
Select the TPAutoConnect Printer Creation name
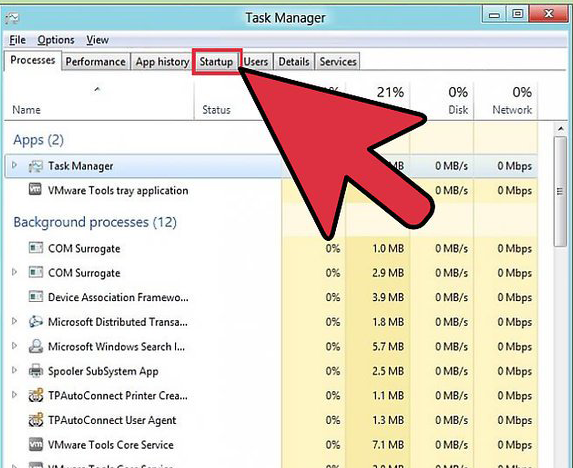[118, 396]
